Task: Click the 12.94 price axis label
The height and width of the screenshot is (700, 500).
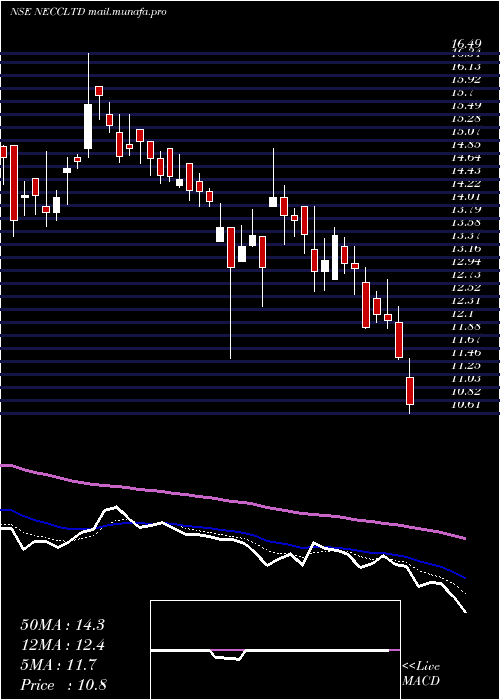Action: click(466, 261)
